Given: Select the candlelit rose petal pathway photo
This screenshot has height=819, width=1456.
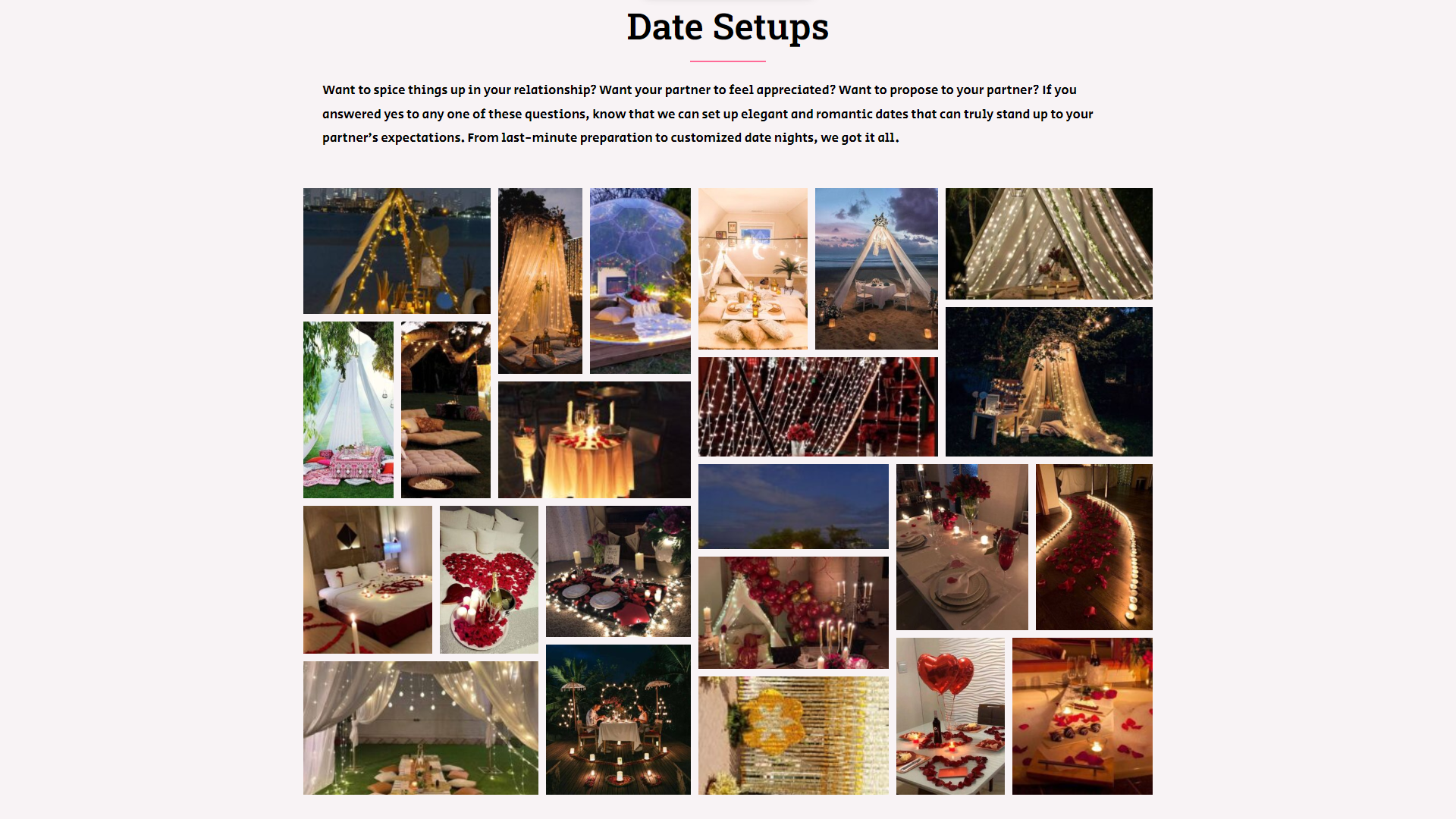Looking at the screenshot, I should (1094, 547).
